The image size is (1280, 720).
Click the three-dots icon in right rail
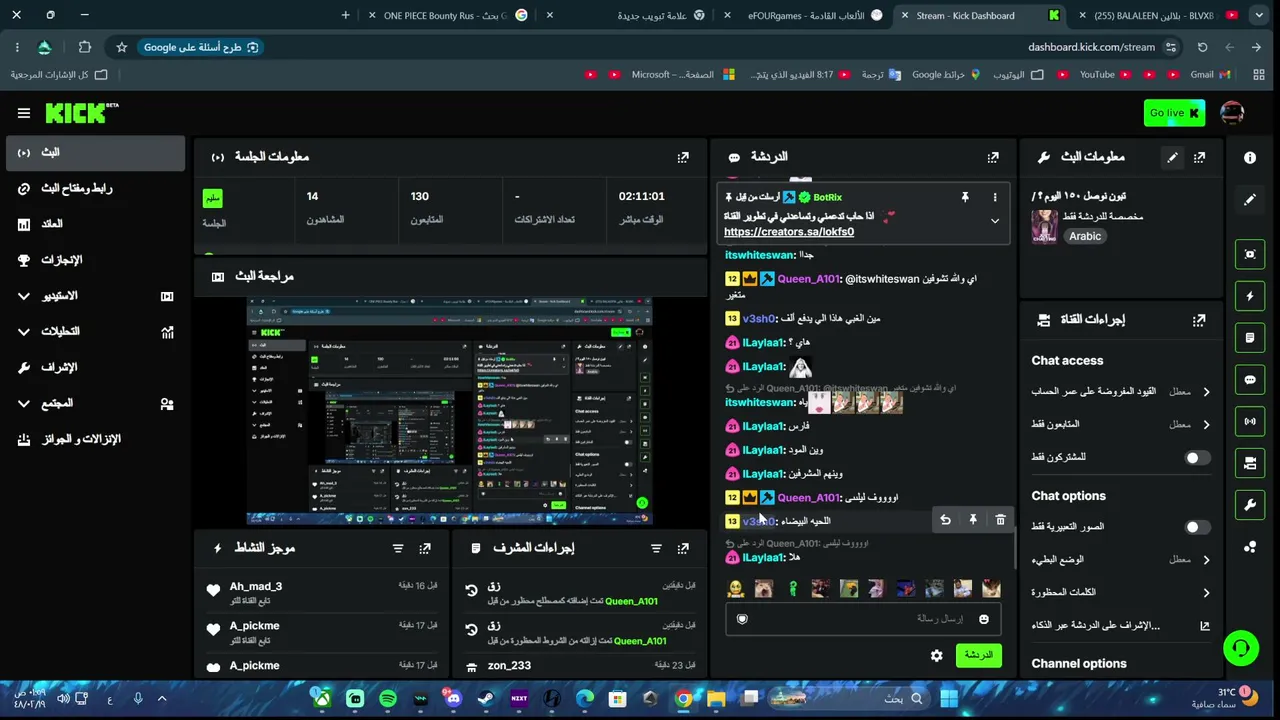(1250, 547)
